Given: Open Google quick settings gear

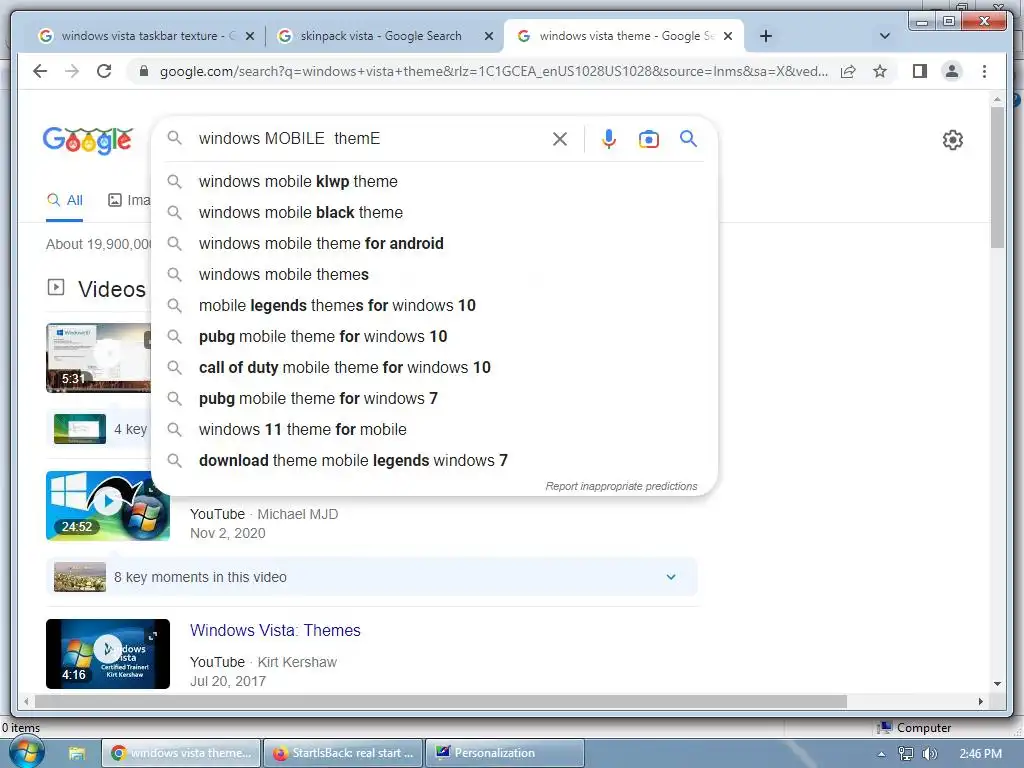Looking at the screenshot, I should click(952, 140).
